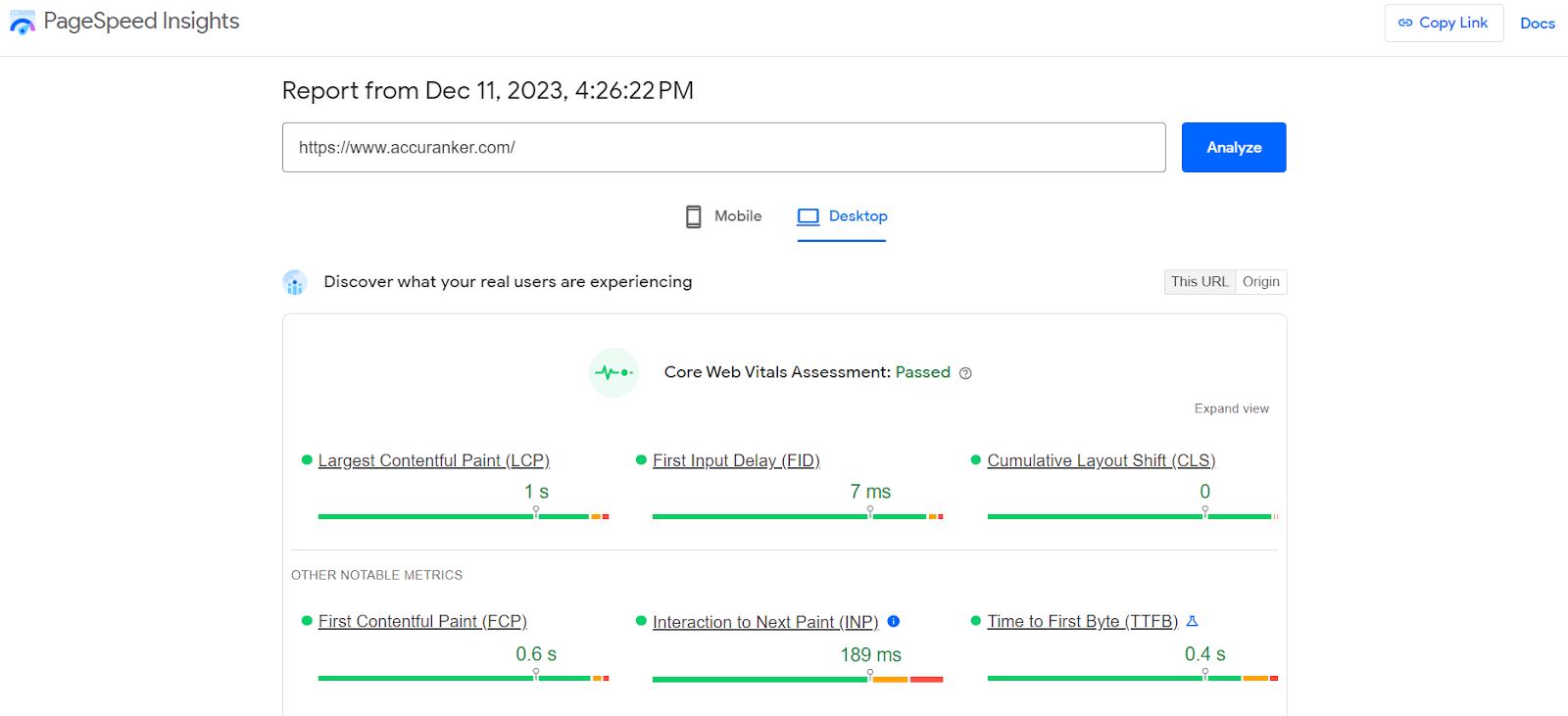Click the INP distribution bar
Viewport: 1568px width, 716px height.
click(798, 679)
